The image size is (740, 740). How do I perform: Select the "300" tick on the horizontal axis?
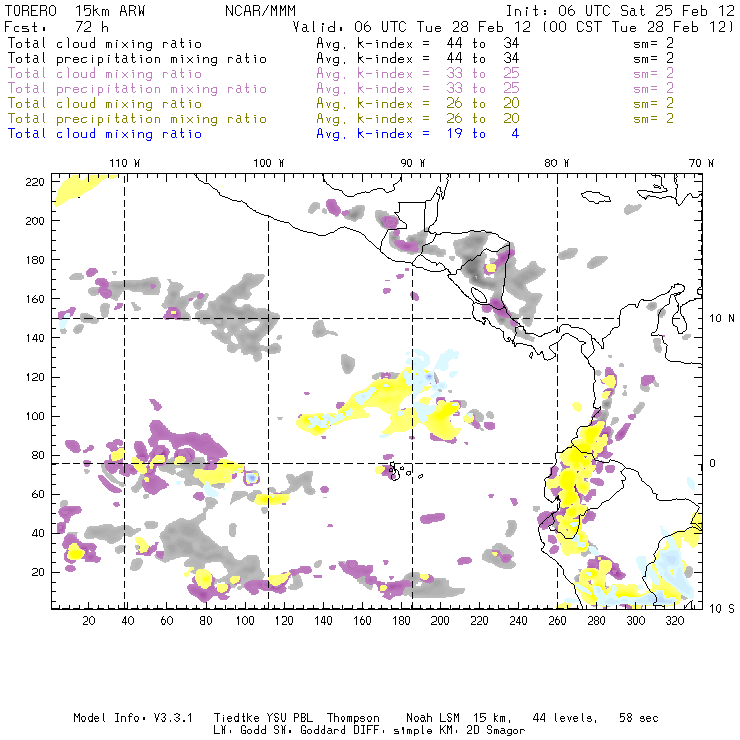tap(635, 621)
